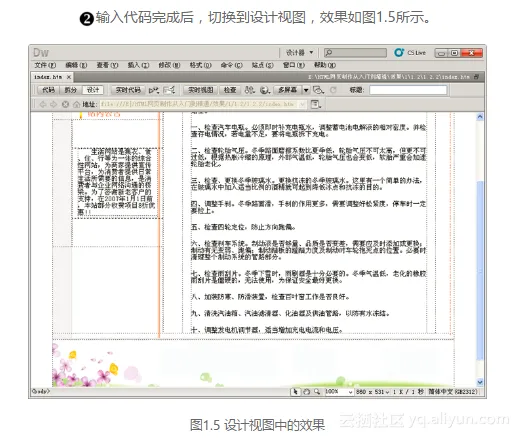Toggle 实时视图 (Live View) button
The image size is (520, 439).
click(200, 90)
